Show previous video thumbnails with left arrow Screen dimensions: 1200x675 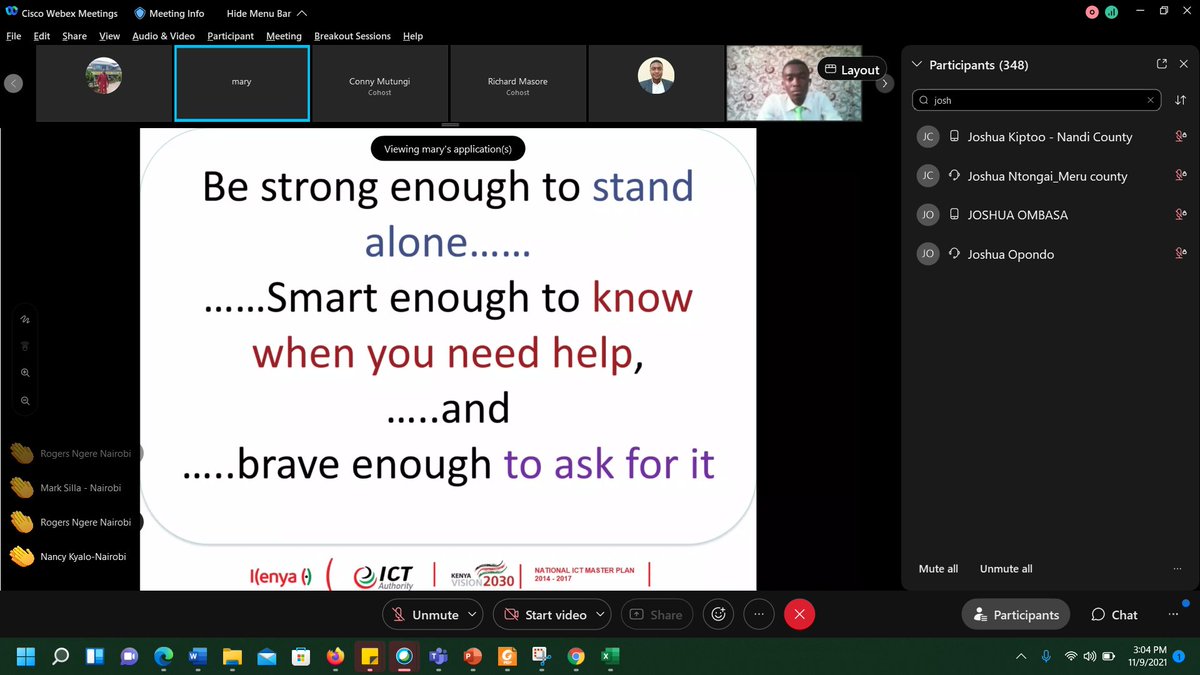[x=13, y=84]
